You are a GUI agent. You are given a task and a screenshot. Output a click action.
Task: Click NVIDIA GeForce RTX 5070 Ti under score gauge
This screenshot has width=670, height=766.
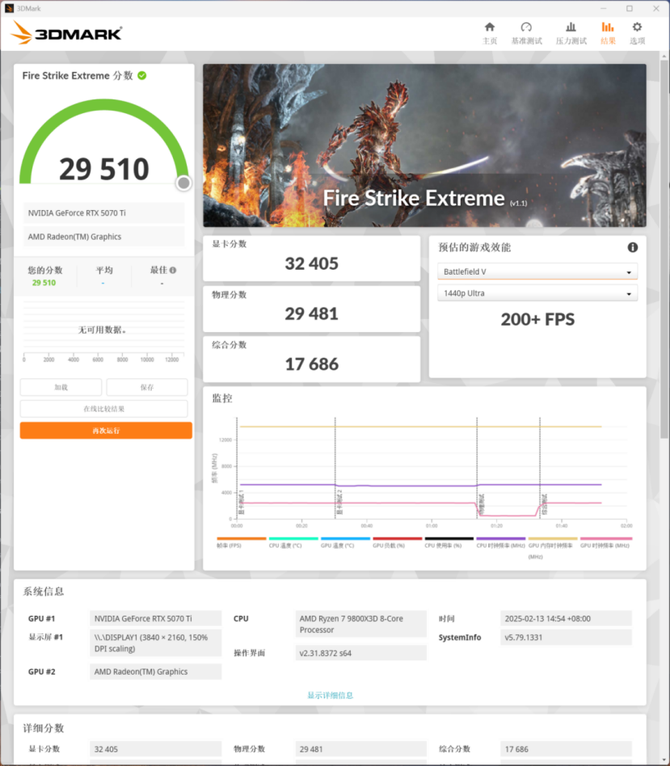click(104, 213)
